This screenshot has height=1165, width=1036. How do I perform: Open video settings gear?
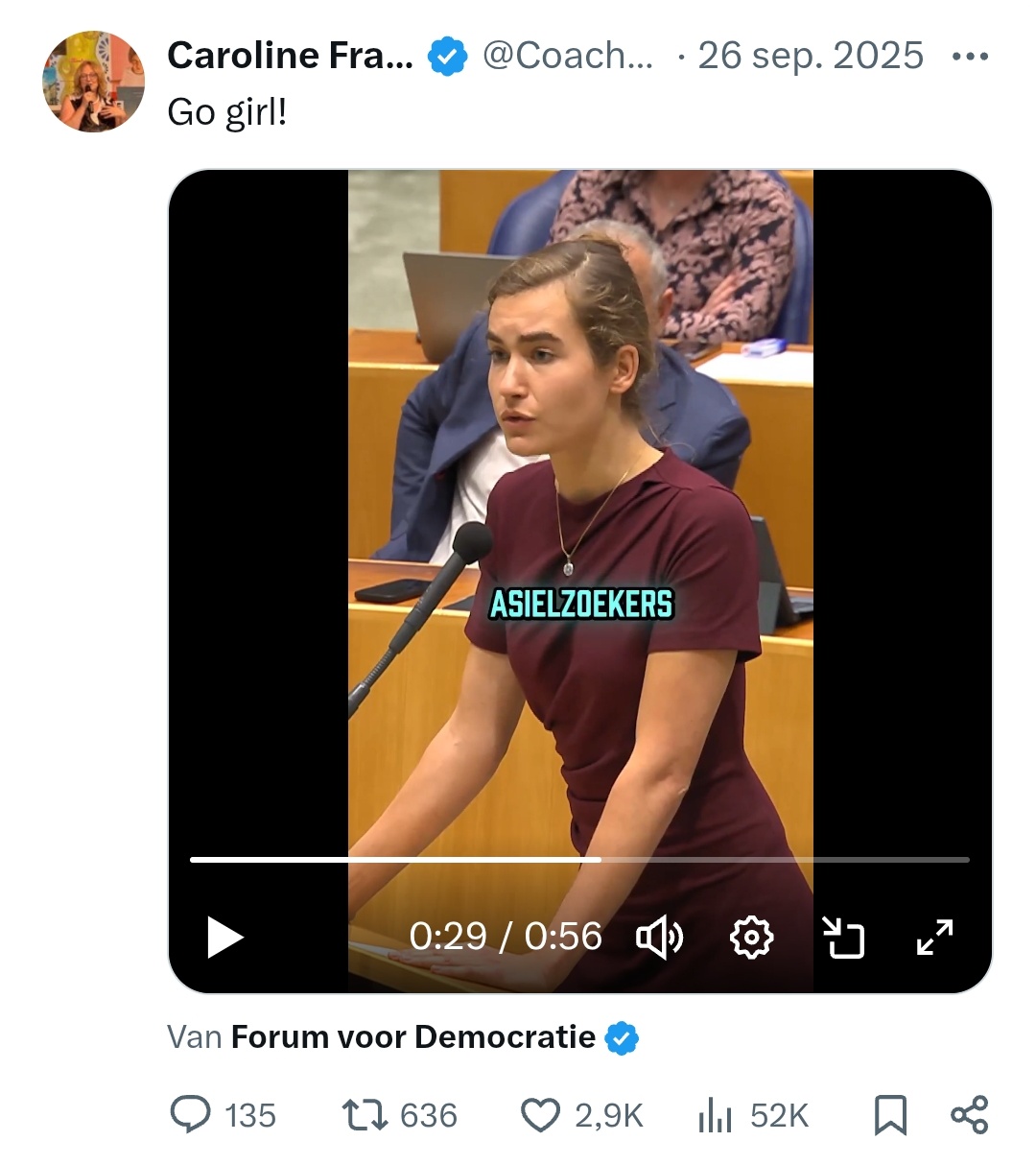(x=751, y=937)
